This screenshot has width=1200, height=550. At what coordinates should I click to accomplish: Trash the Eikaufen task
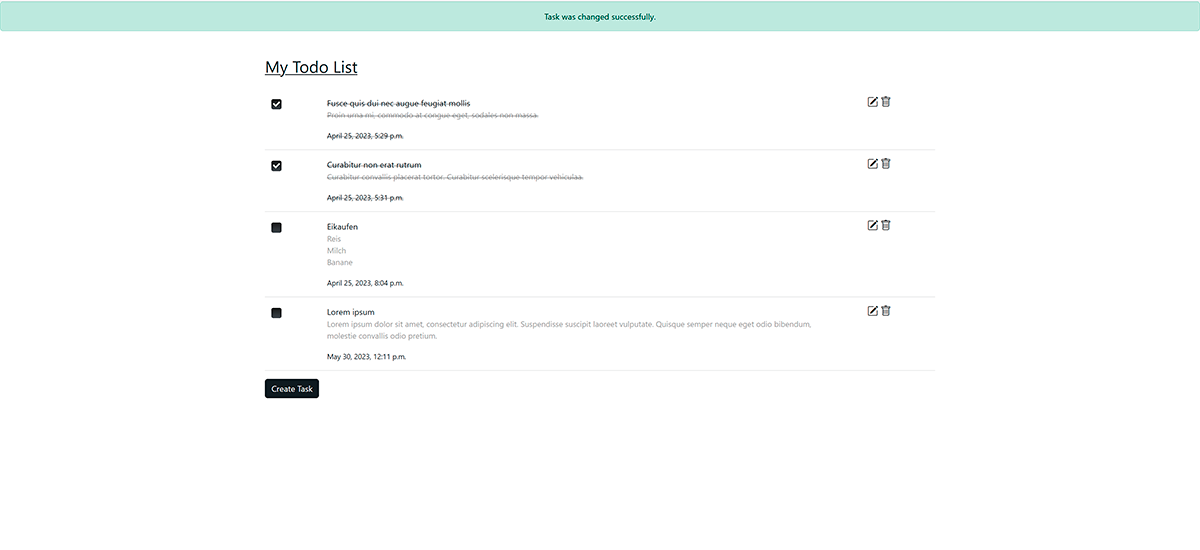(886, 226)
